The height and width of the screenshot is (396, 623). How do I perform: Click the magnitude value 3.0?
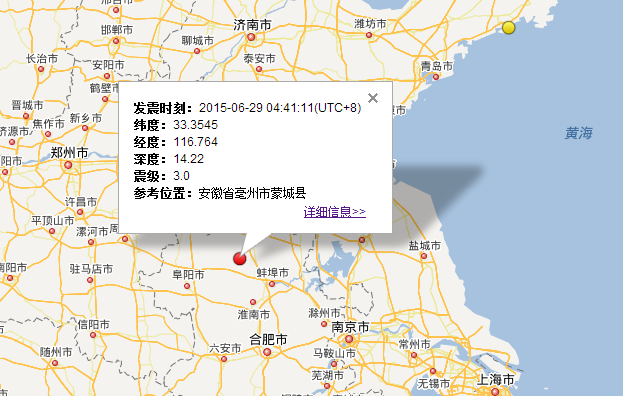(182, 176)
